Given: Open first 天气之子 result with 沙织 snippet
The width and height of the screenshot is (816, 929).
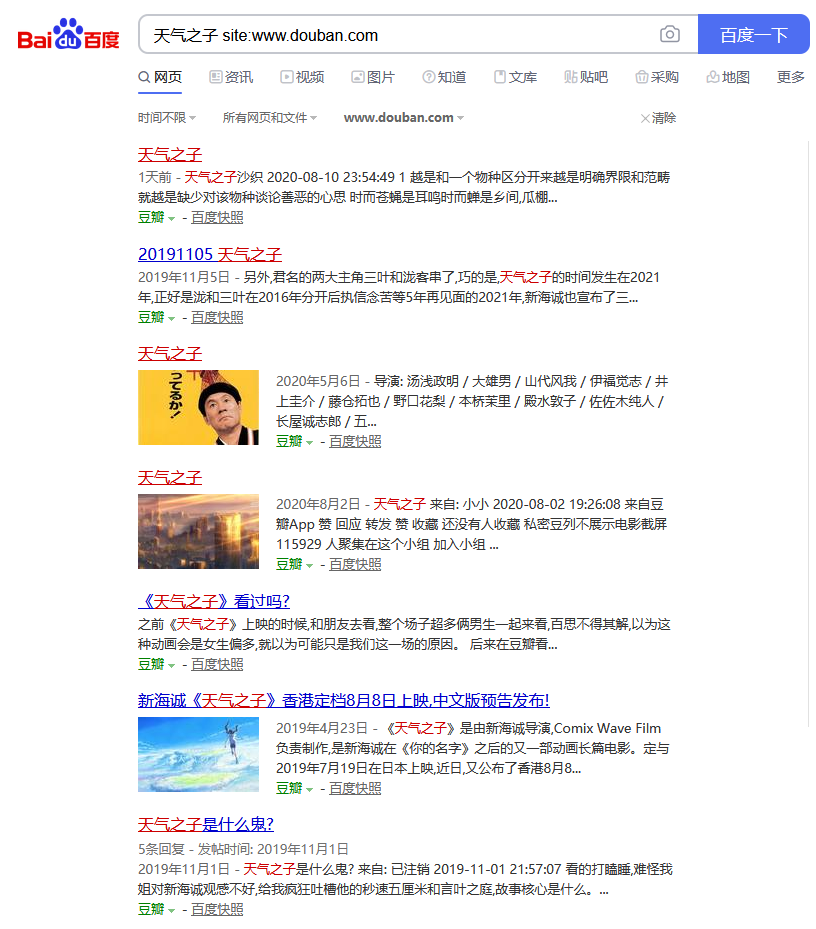Looking at the screenshot, I should pos(170,155).
